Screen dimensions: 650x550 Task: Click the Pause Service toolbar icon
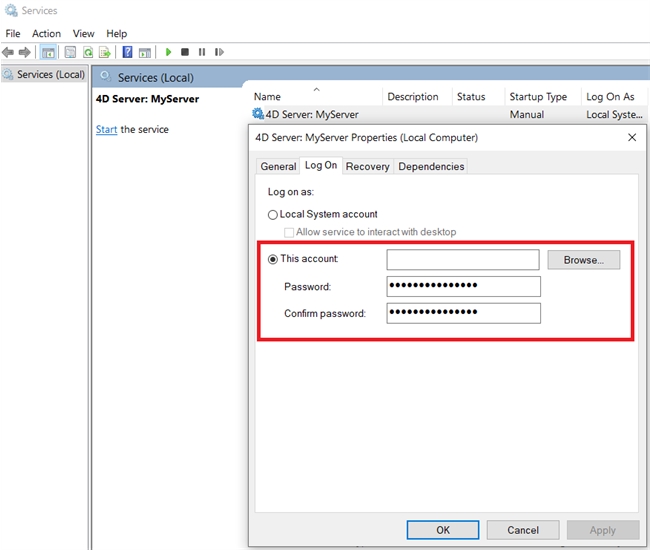202,52
